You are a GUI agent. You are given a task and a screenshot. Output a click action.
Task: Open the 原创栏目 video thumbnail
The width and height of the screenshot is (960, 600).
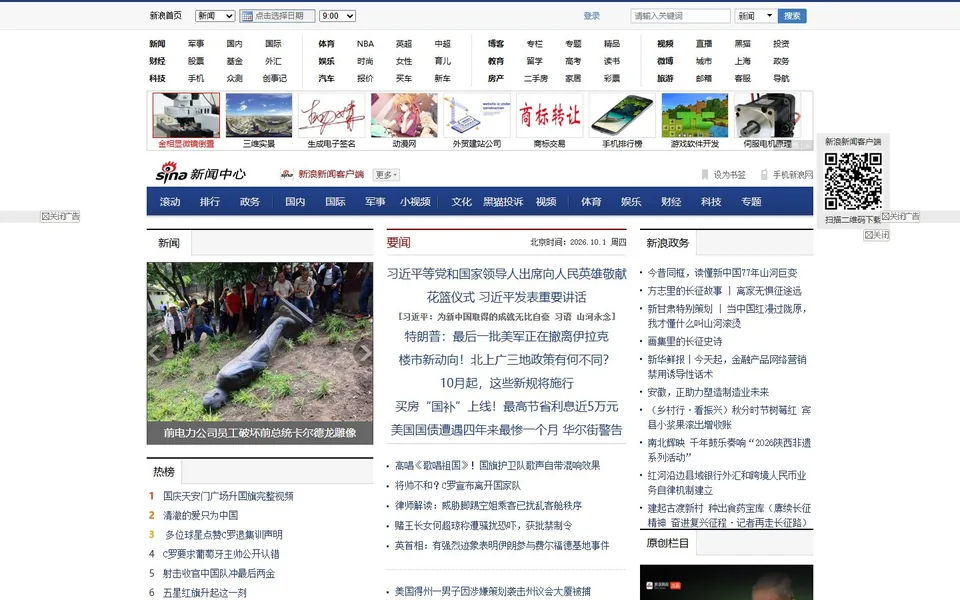pyautogui.click(x=726, y=582)
